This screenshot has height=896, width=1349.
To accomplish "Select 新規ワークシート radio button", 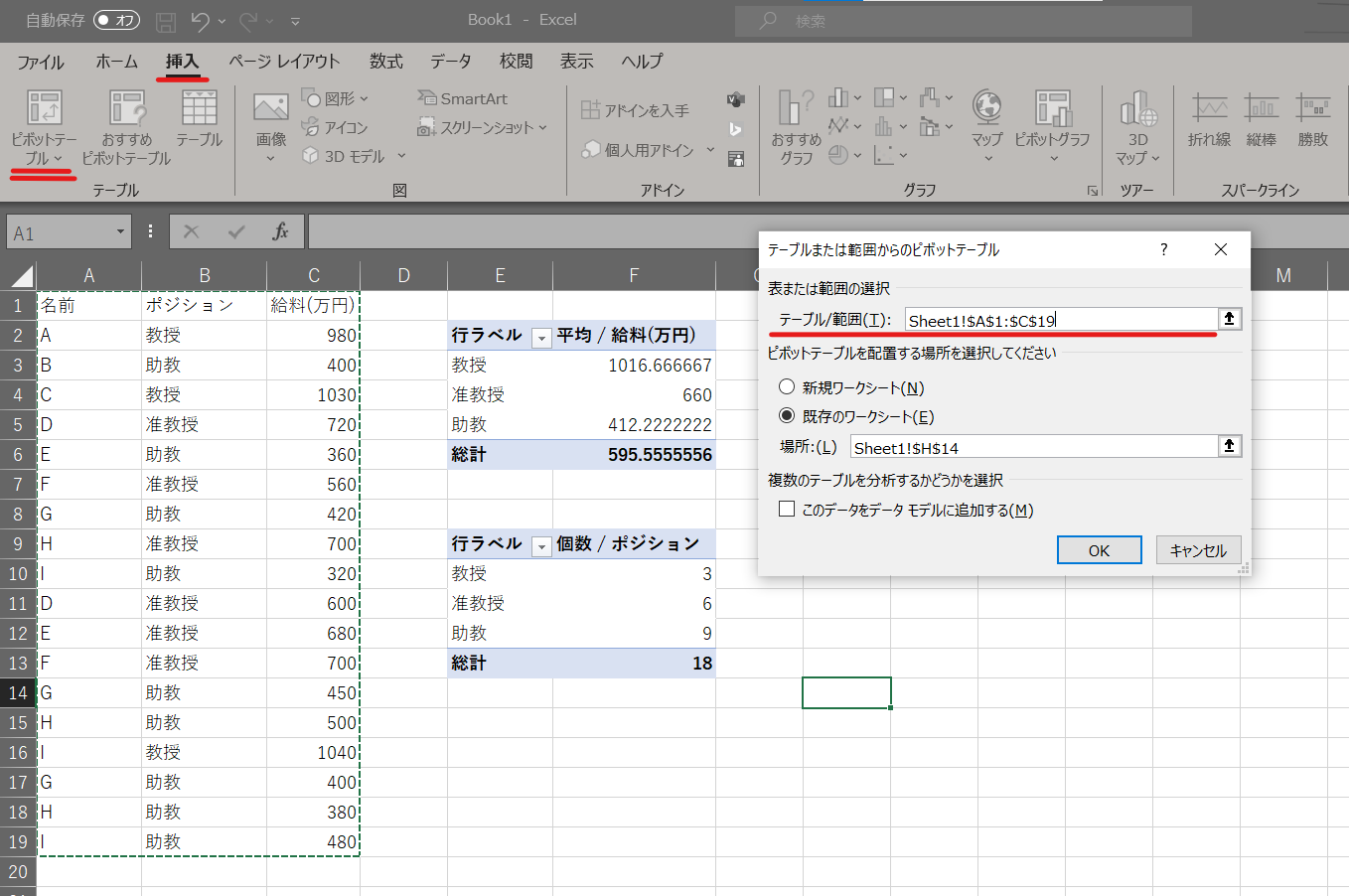I will coord(787,387).
